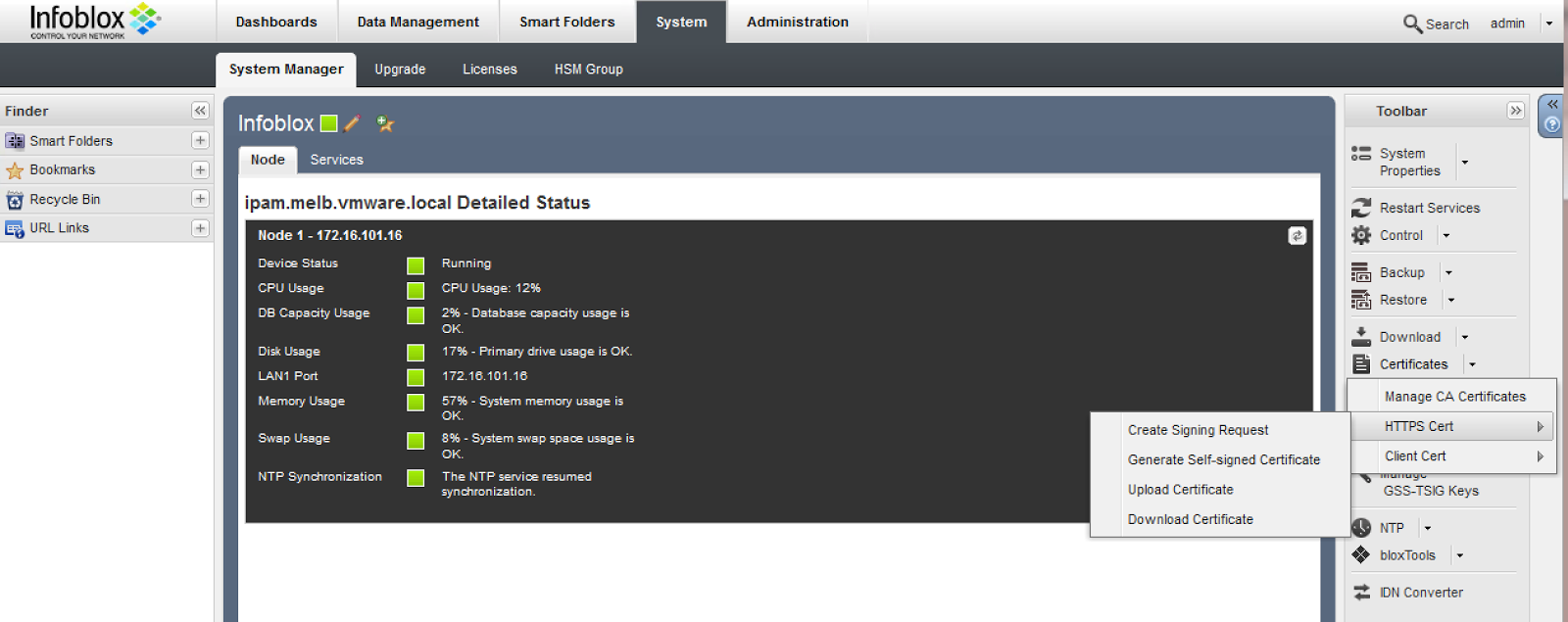Click the Search magnifier icon
This screenshot has height=622, width=1568.
click(x=1412, y=24)
